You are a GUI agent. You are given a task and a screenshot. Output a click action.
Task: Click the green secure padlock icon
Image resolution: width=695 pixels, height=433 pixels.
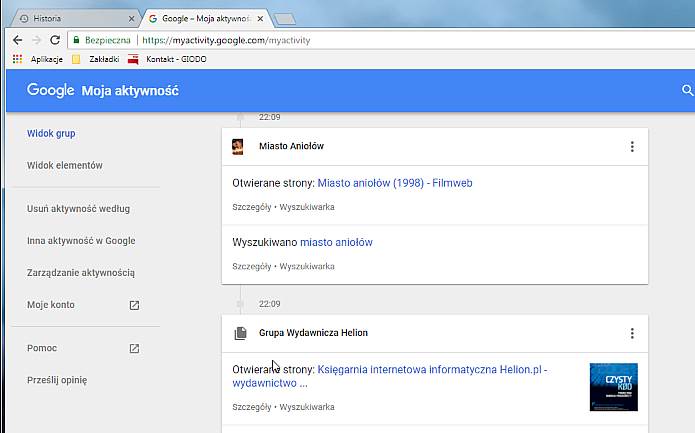(76, 40)
